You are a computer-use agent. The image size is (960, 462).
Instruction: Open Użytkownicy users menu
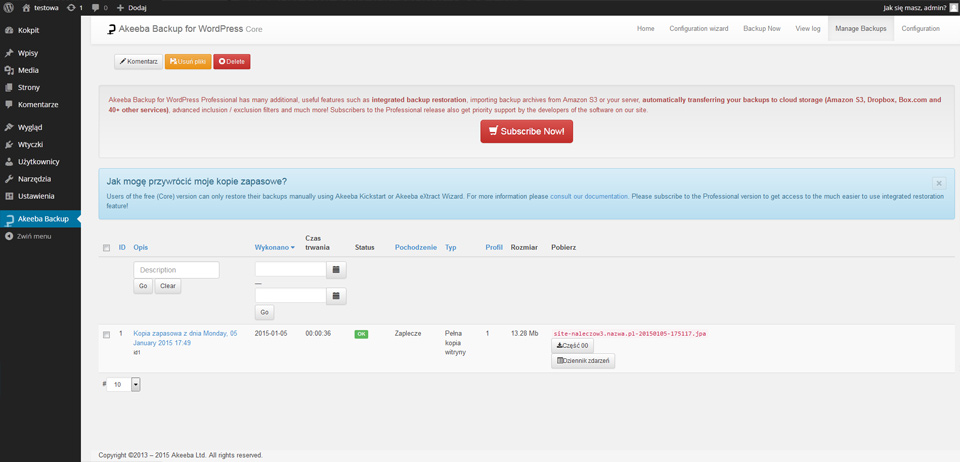point(40,162)
